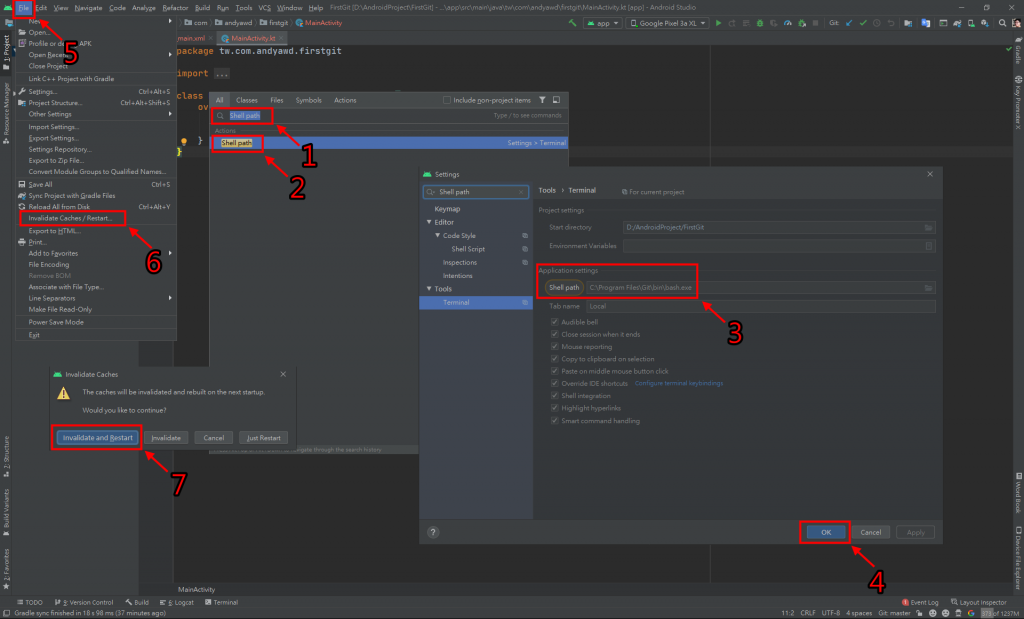Collapse the Code Style node in Settings
Viewport: 1024px width, 619px height.
tap(438, 236)
